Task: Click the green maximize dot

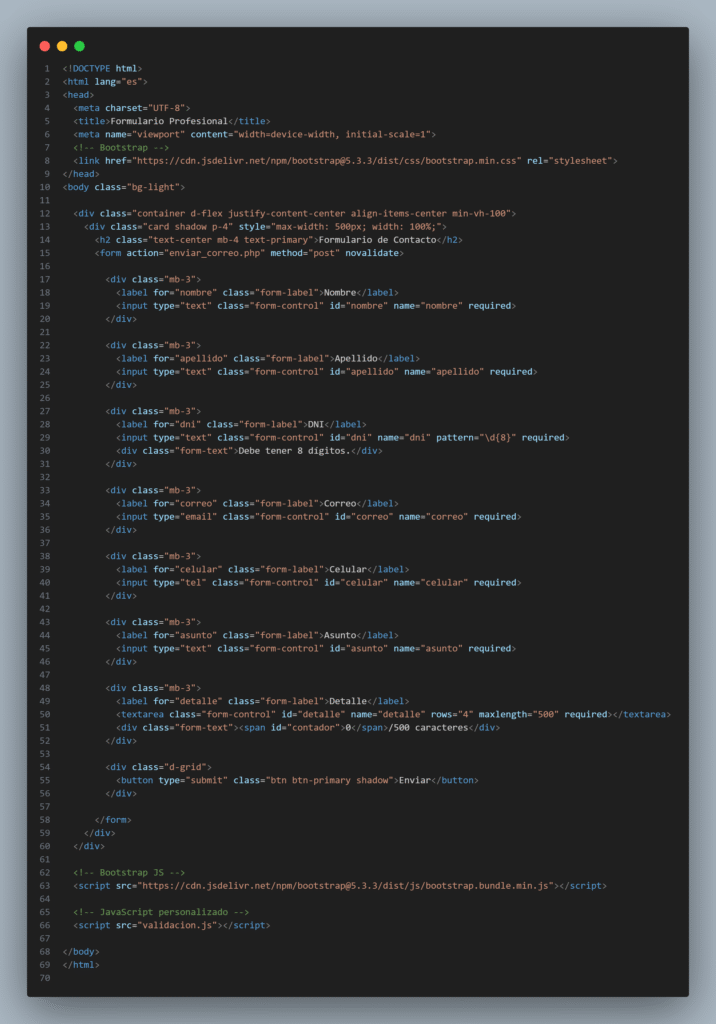Action: [80, 46]
